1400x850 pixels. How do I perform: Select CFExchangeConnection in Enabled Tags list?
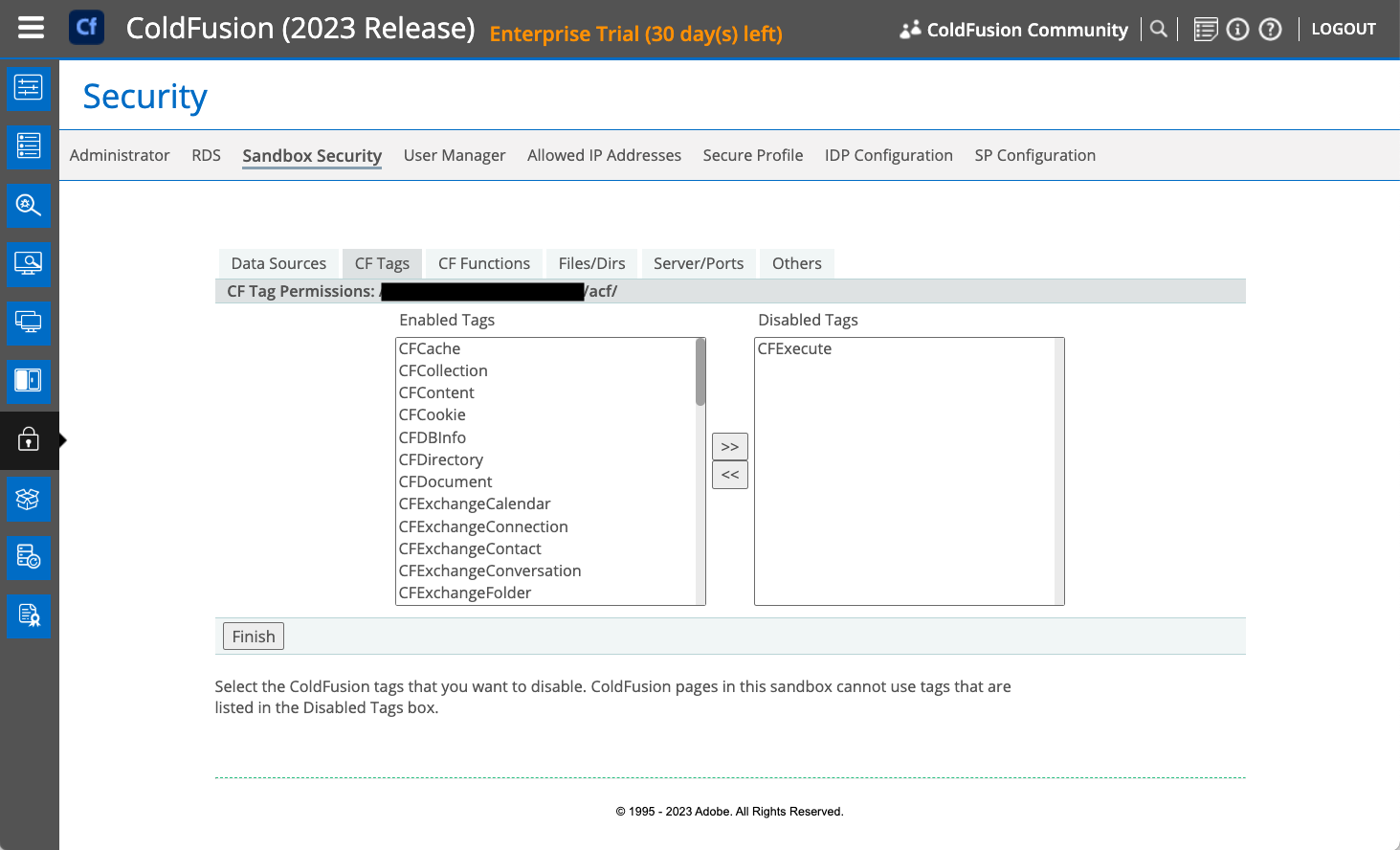click(x=545, y=526)
